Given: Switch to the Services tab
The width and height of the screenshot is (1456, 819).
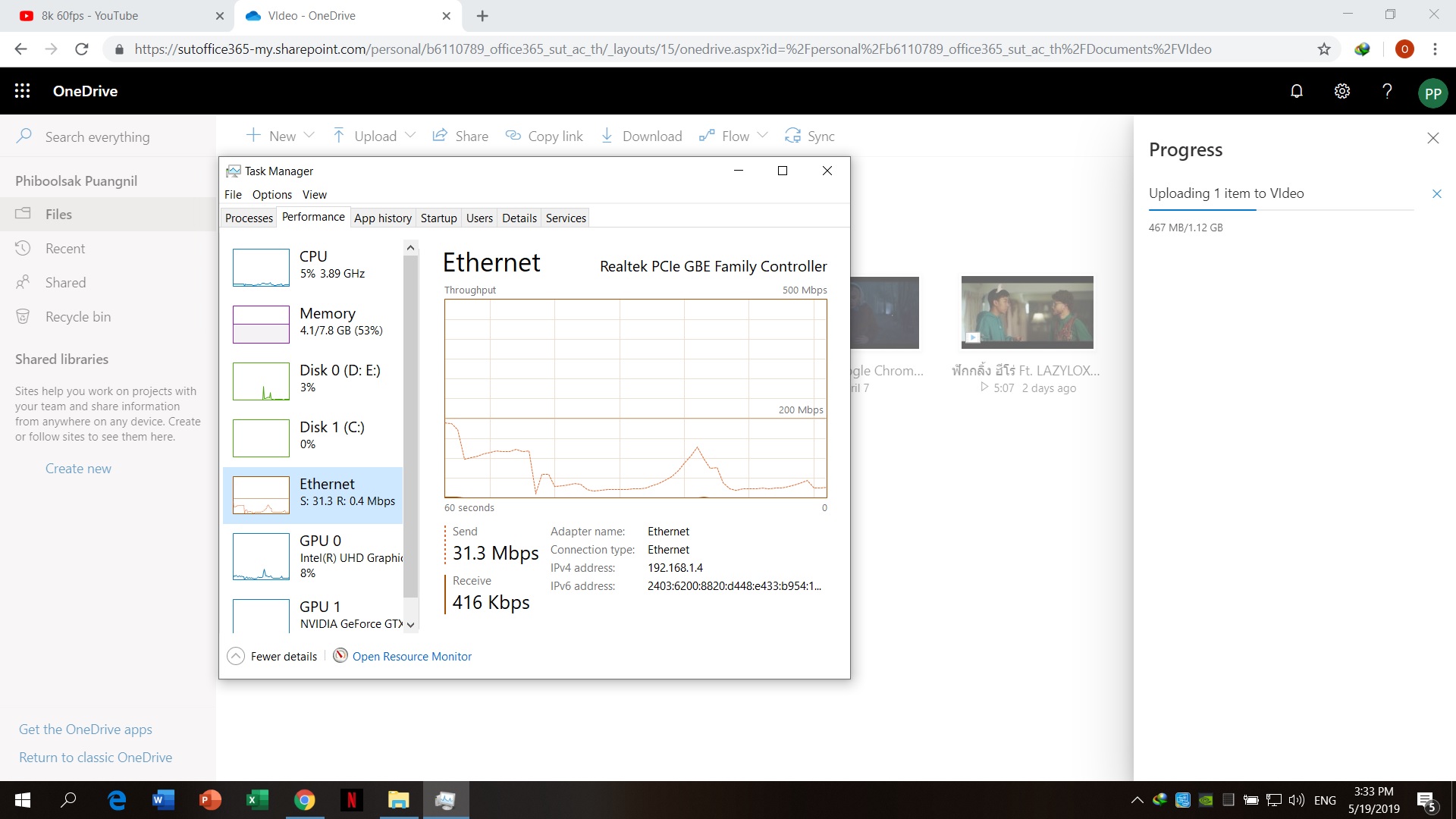Looking at the screenshot, I should tap(566, 218).
